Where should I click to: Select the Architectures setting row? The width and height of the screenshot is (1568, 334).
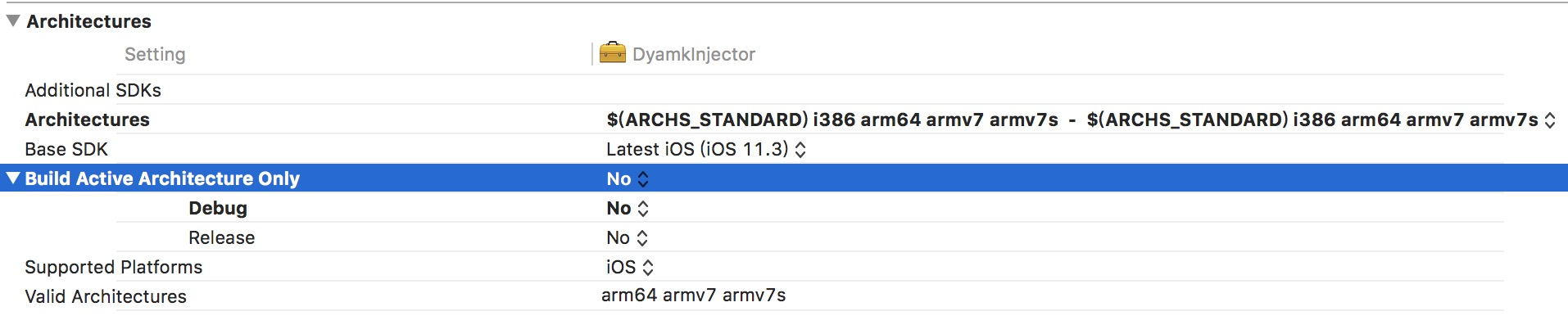(87, 120)
